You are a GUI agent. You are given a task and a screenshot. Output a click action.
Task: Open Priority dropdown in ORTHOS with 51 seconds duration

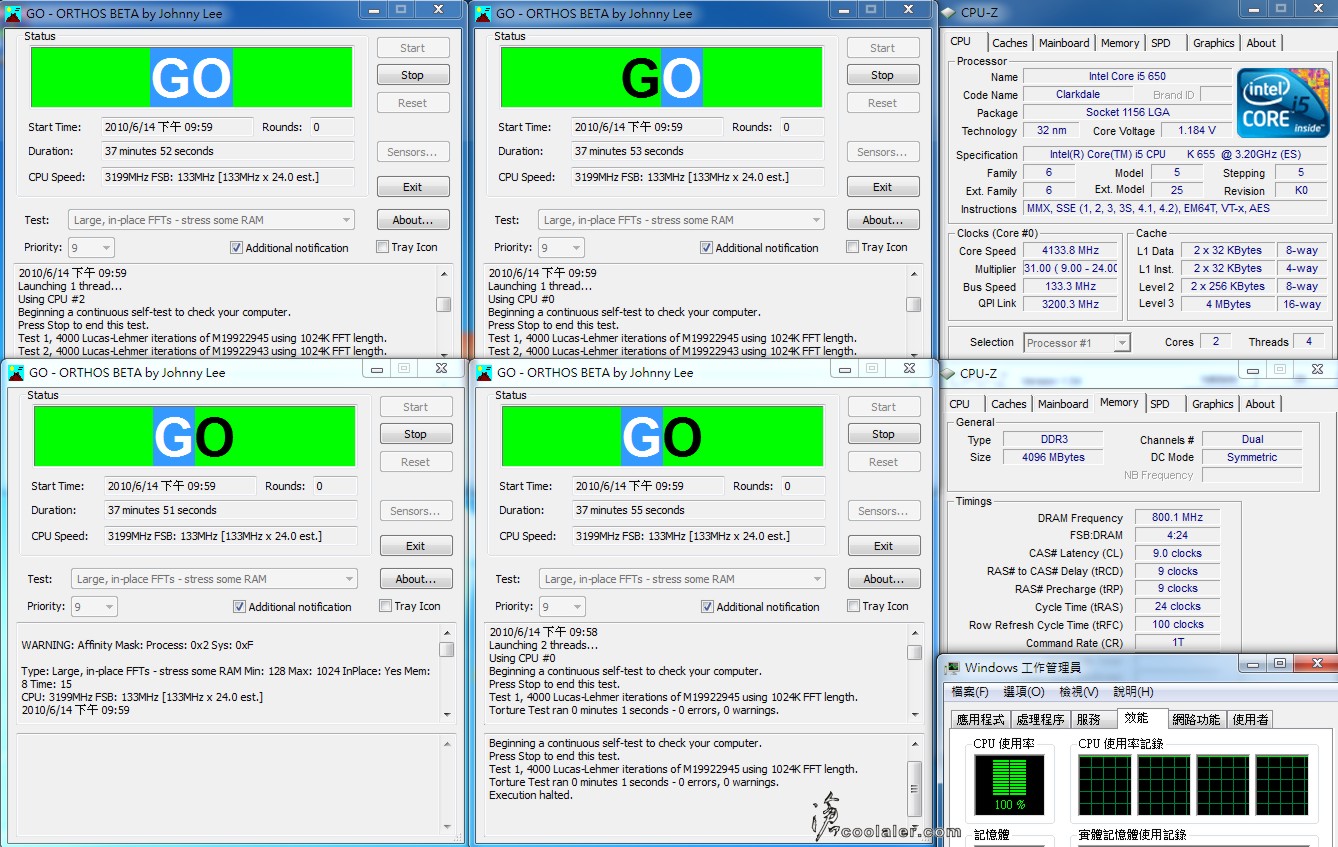click(x=94, y=606)
